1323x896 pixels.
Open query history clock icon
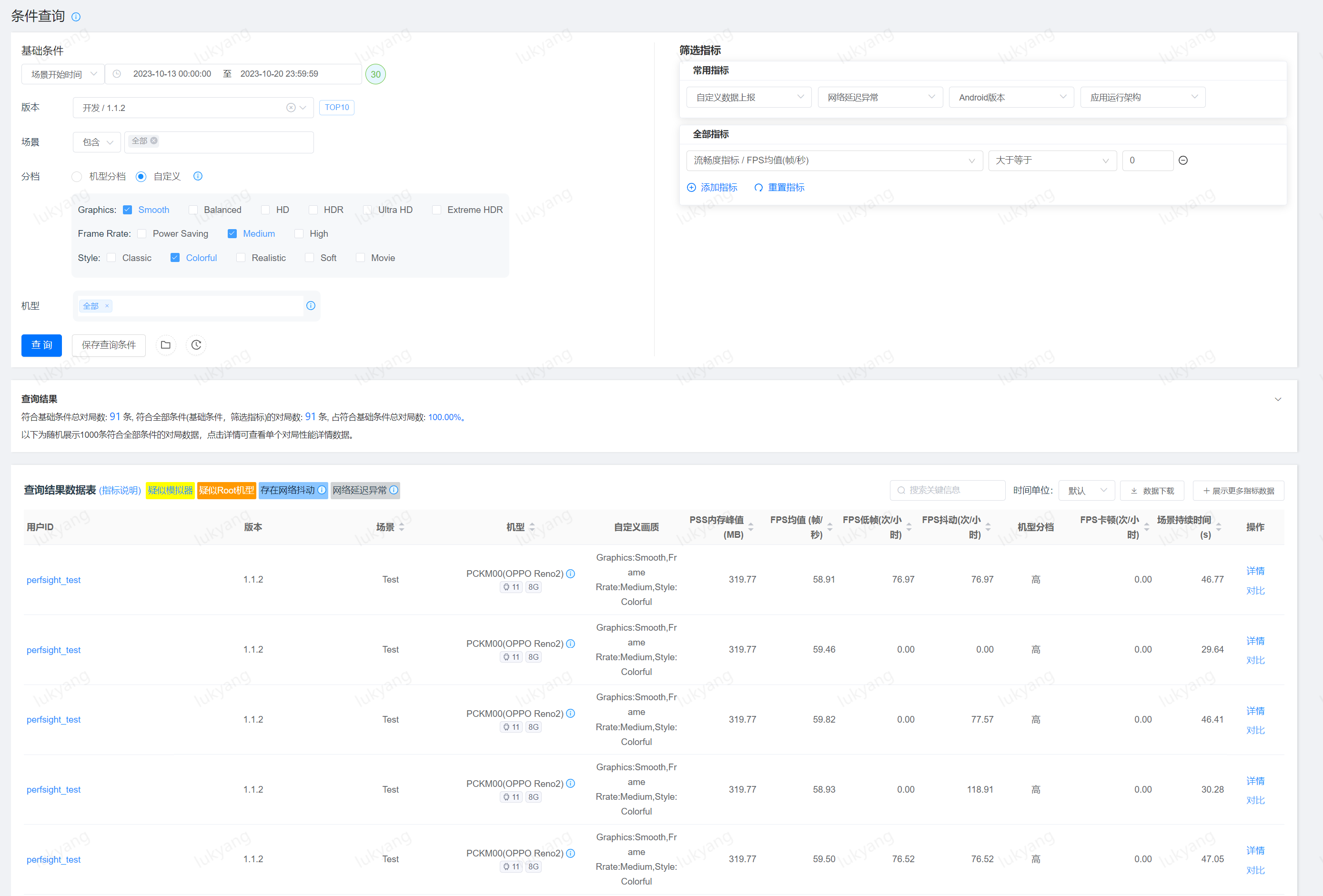click(196, 345)
